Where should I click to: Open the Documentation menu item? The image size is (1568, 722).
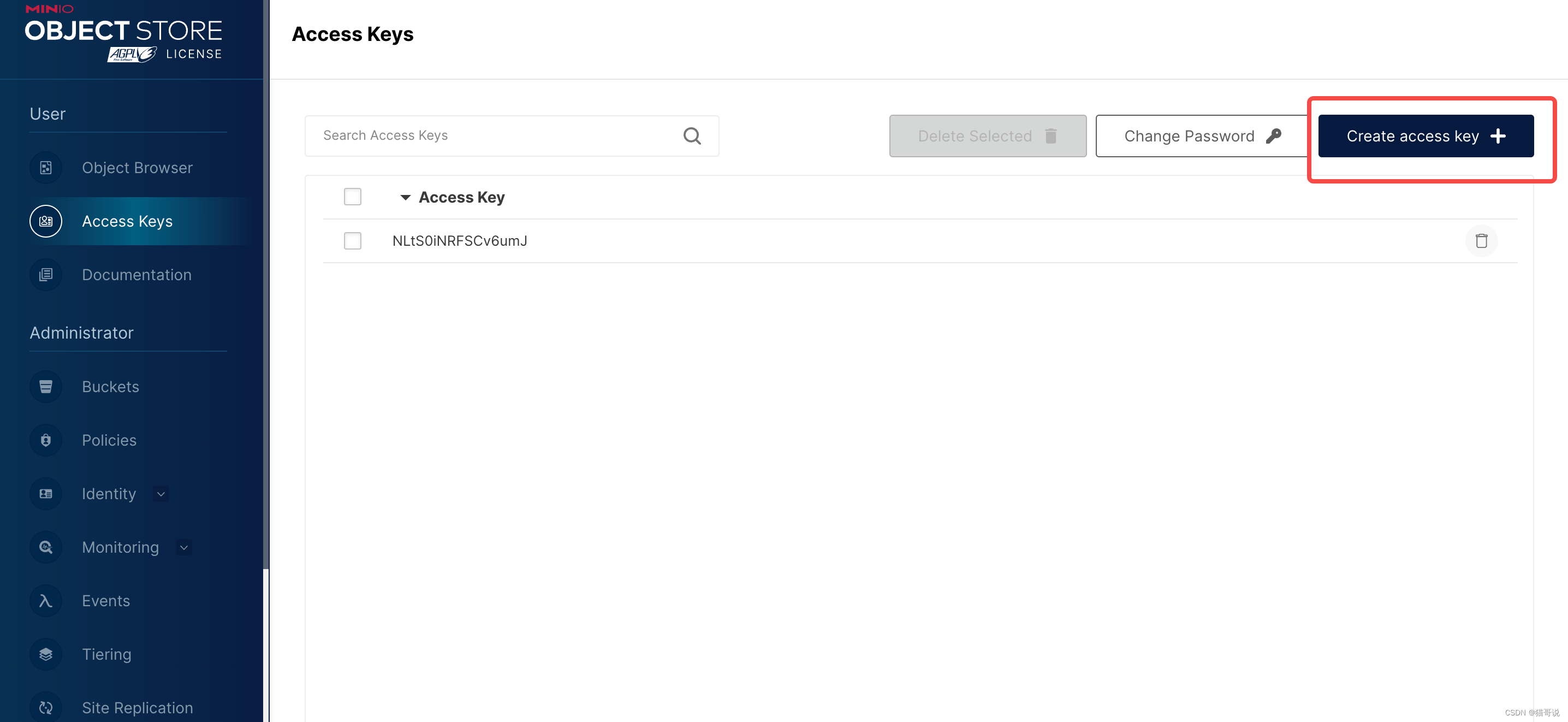137,275
